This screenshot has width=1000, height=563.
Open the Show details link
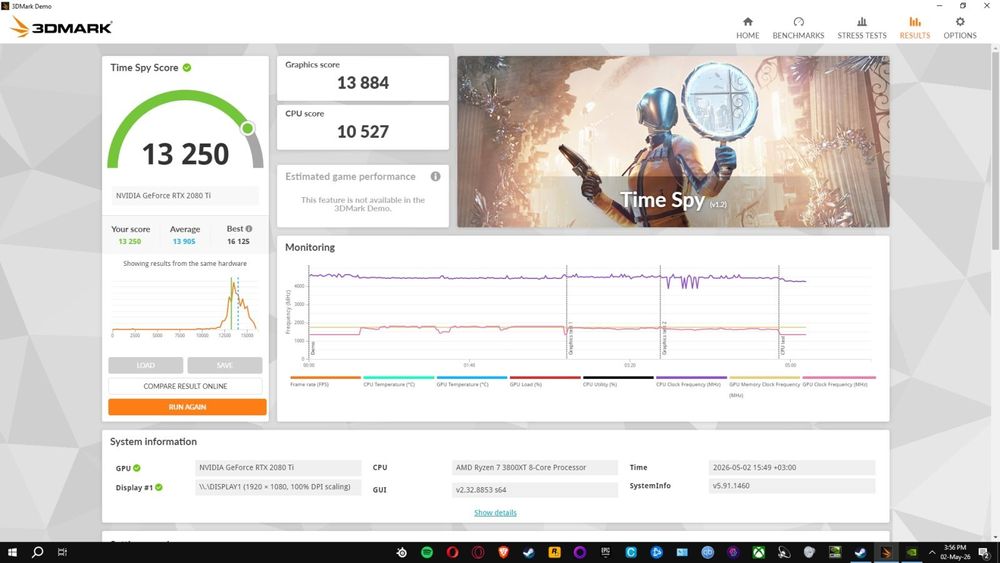(x=495, y=513)
